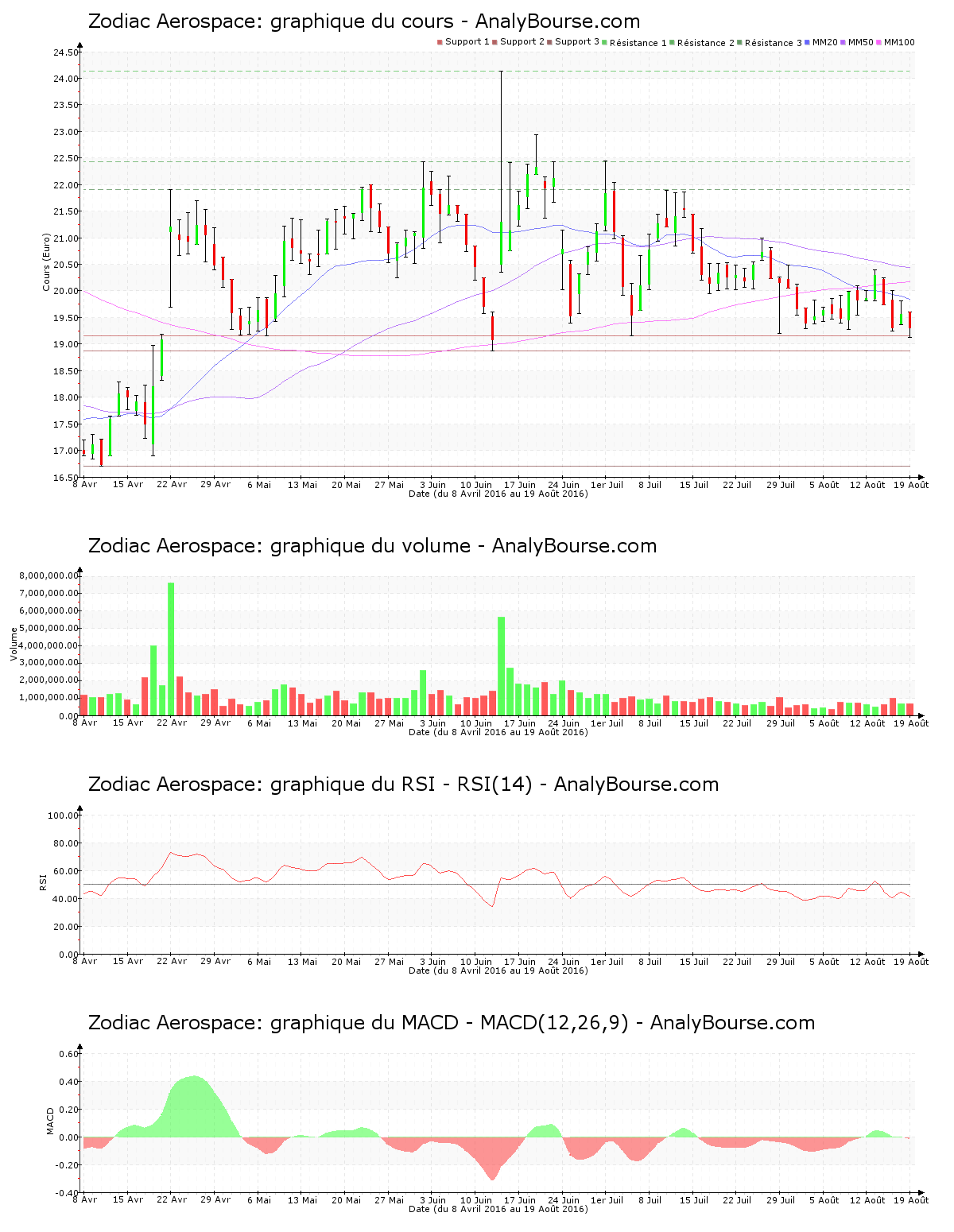Click the '19.00' value on price axis

tap(66, 344)
